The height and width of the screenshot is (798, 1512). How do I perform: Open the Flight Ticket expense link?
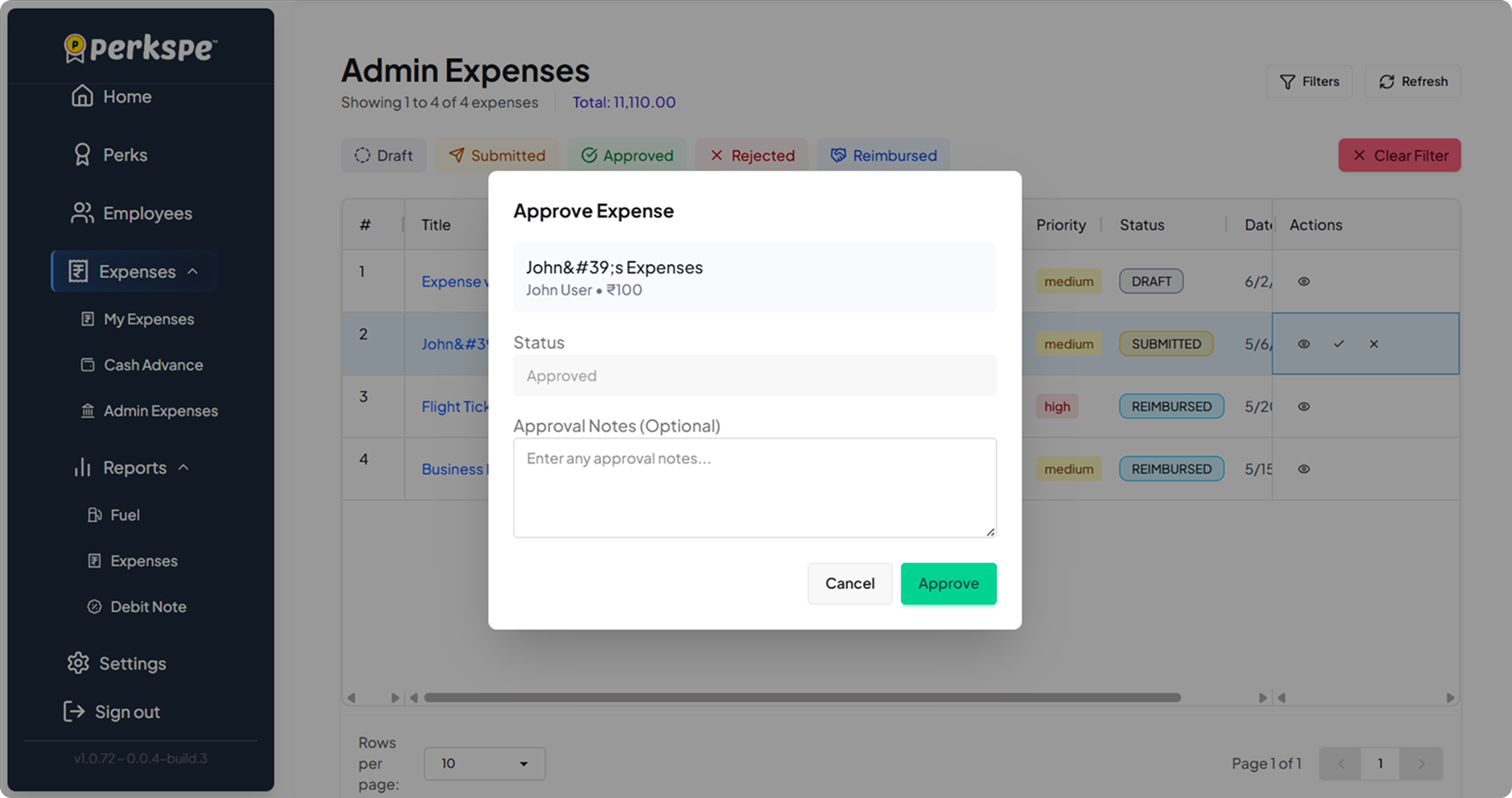point(455,407)
